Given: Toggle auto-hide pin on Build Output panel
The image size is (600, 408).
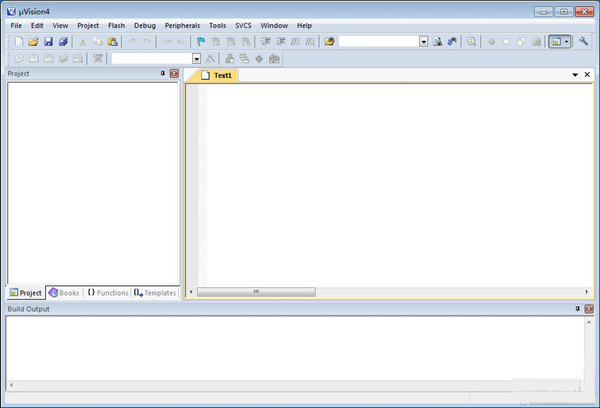Looking at the screenshot, I should [x=577, y=309].
